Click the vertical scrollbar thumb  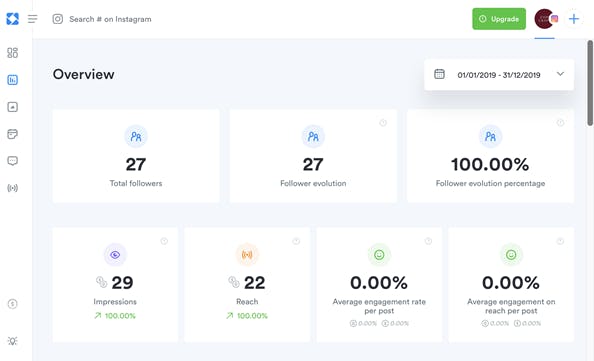(x=590, y=83)
